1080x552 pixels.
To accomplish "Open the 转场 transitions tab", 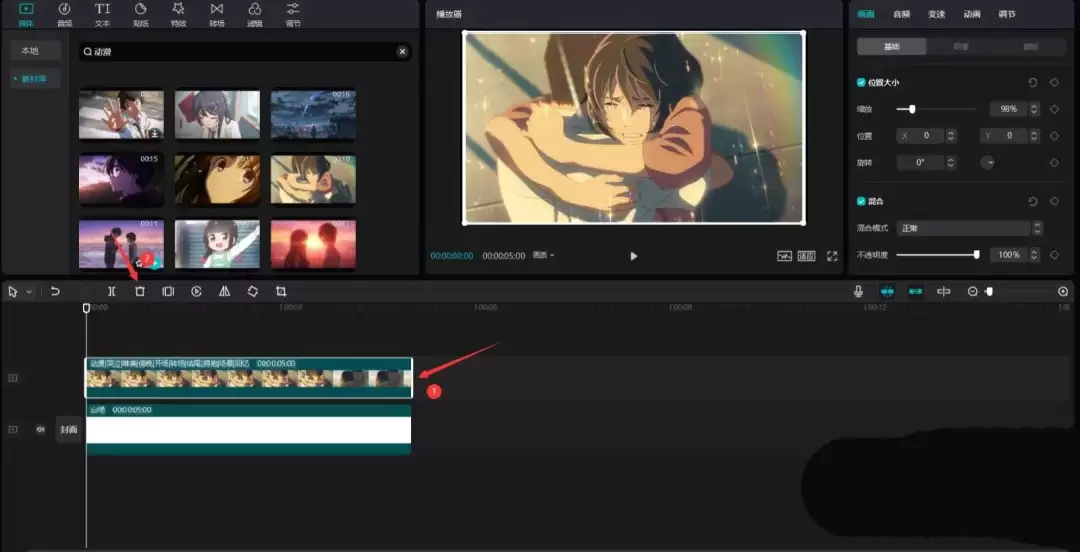I will pos(217,14).
